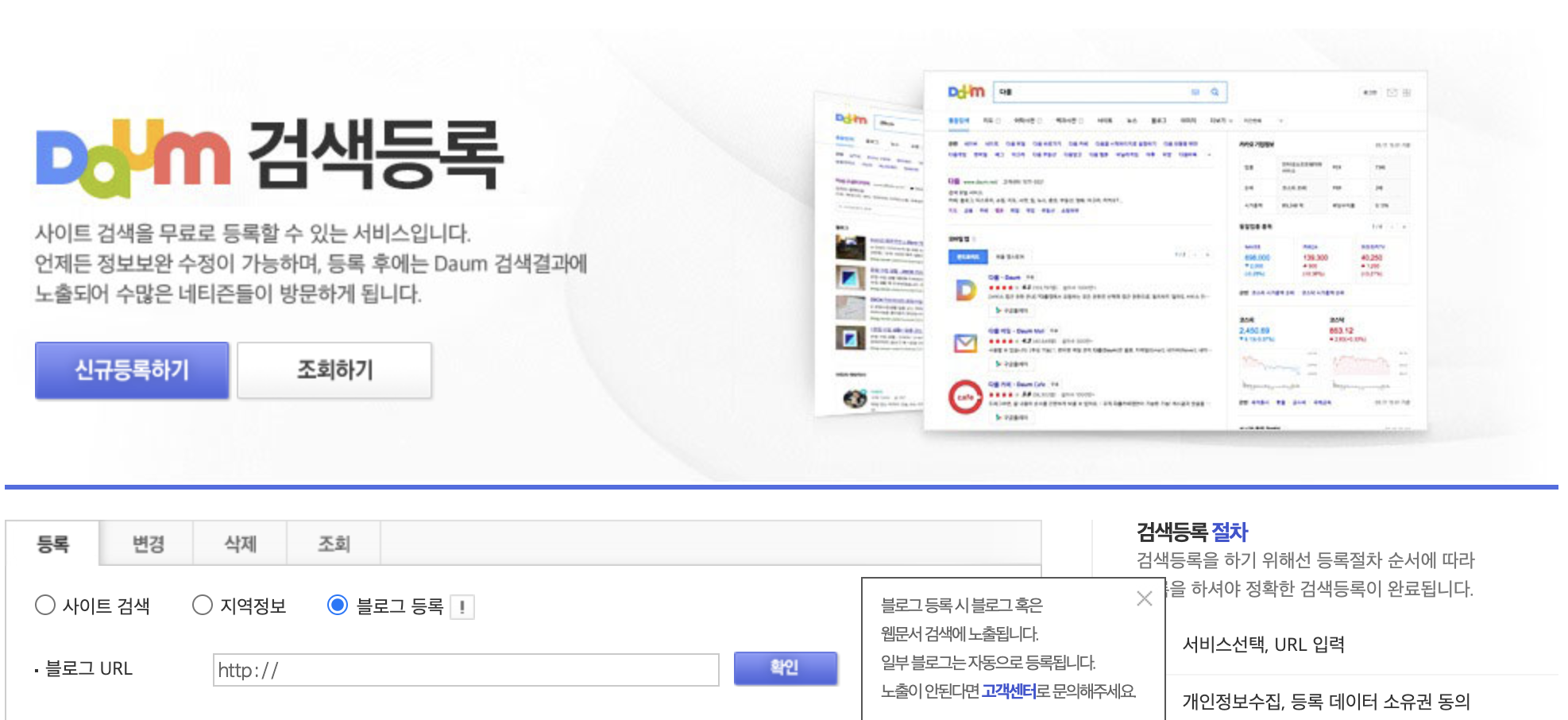Open the 고객센터 link in the tooltip
1568x720 pixels.
pyautogui.click(x=1009, y=691)
